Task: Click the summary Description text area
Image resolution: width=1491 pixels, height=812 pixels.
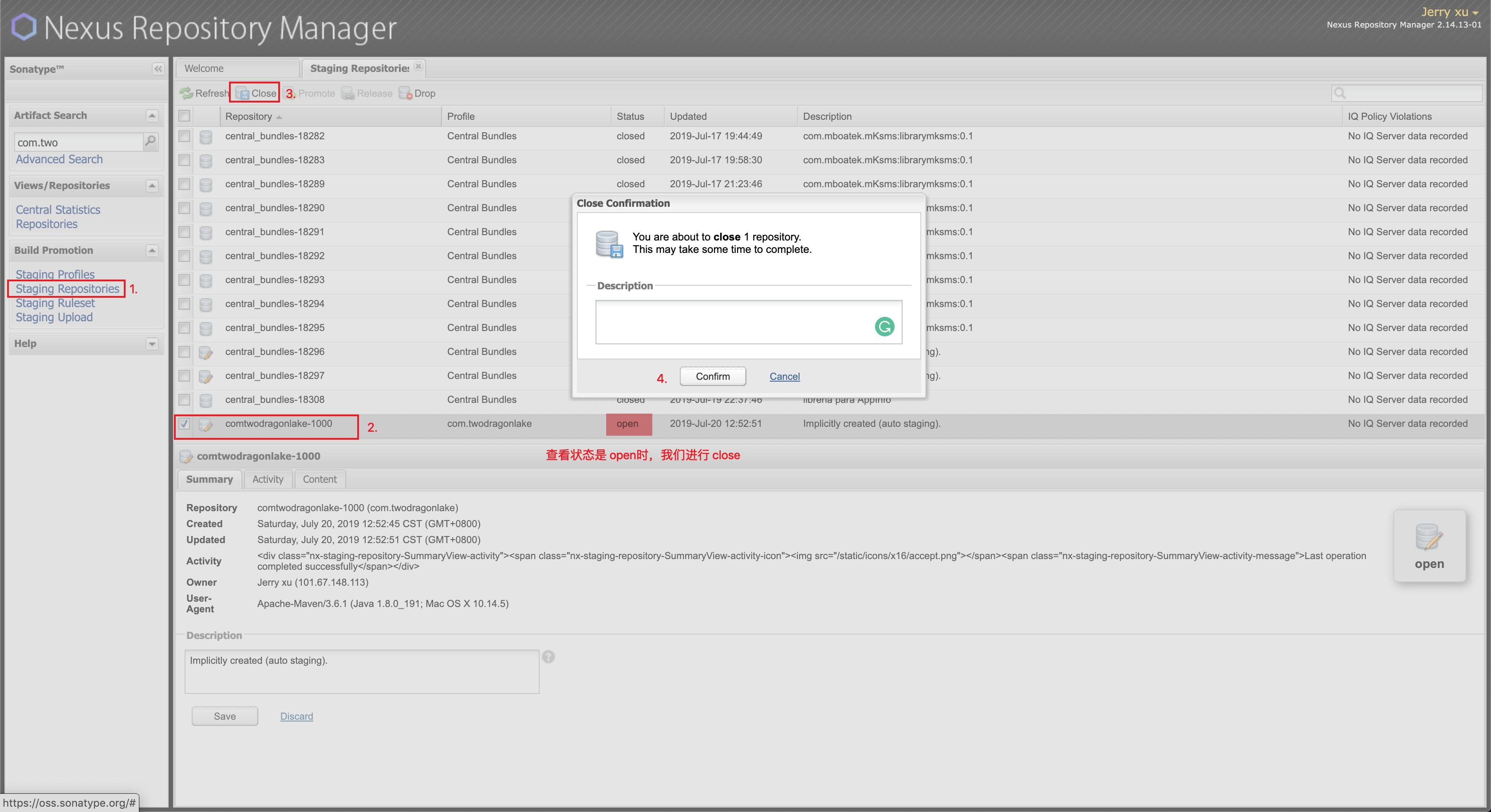Action: tap(362, 671)
